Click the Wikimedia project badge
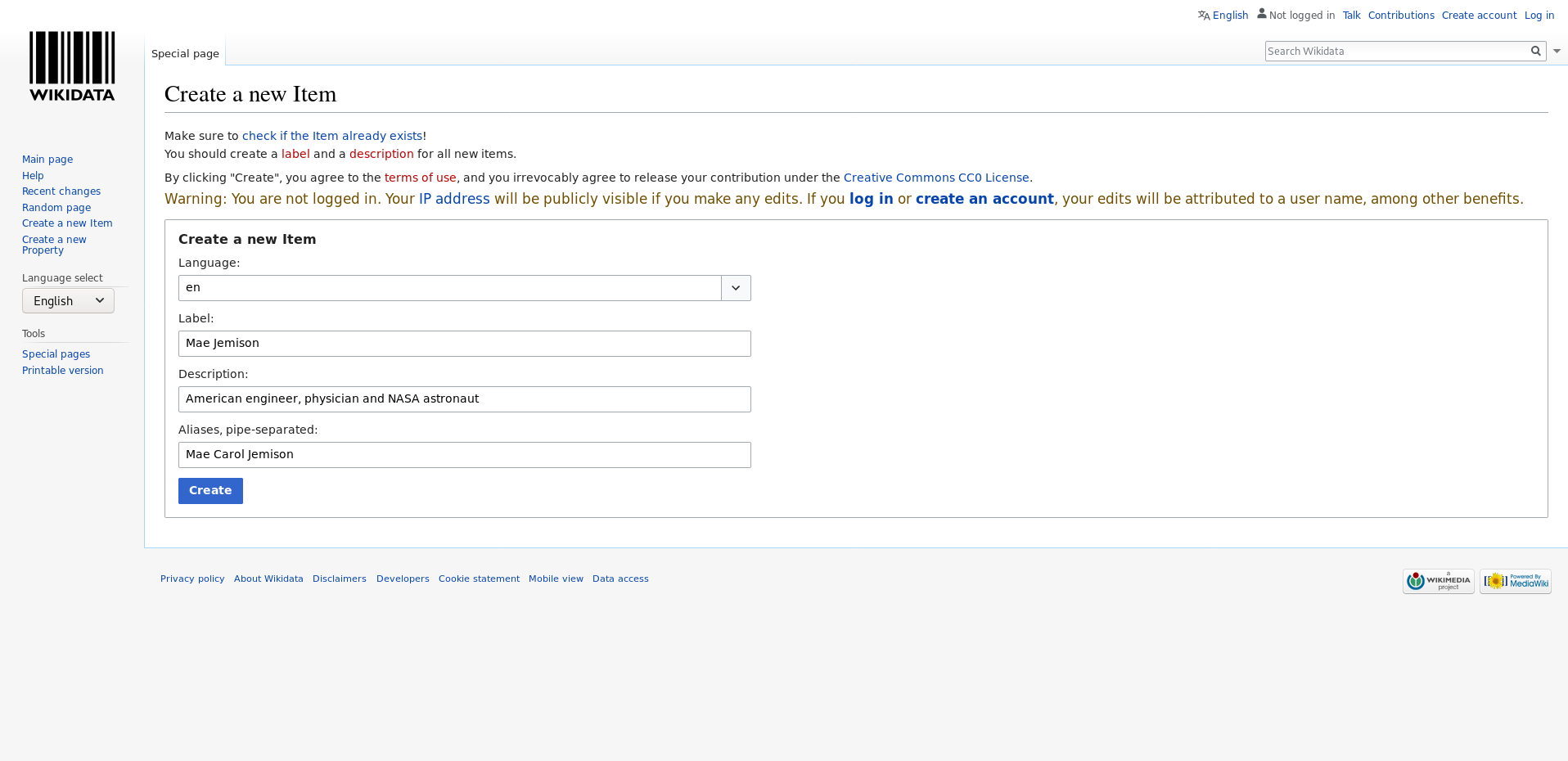 (x=1439, y=581)
